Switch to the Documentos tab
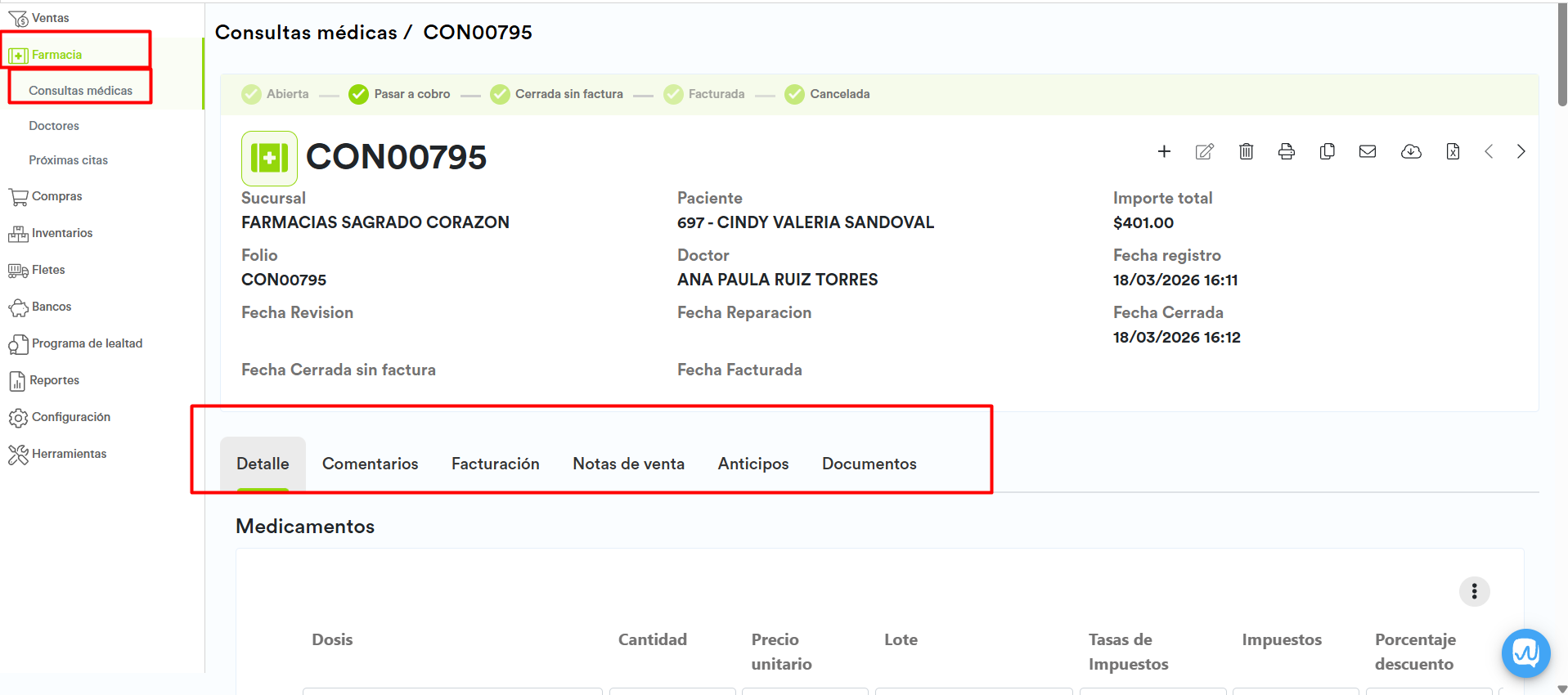The width and height of the screenshot is (1568, 695). click(869, 464)
